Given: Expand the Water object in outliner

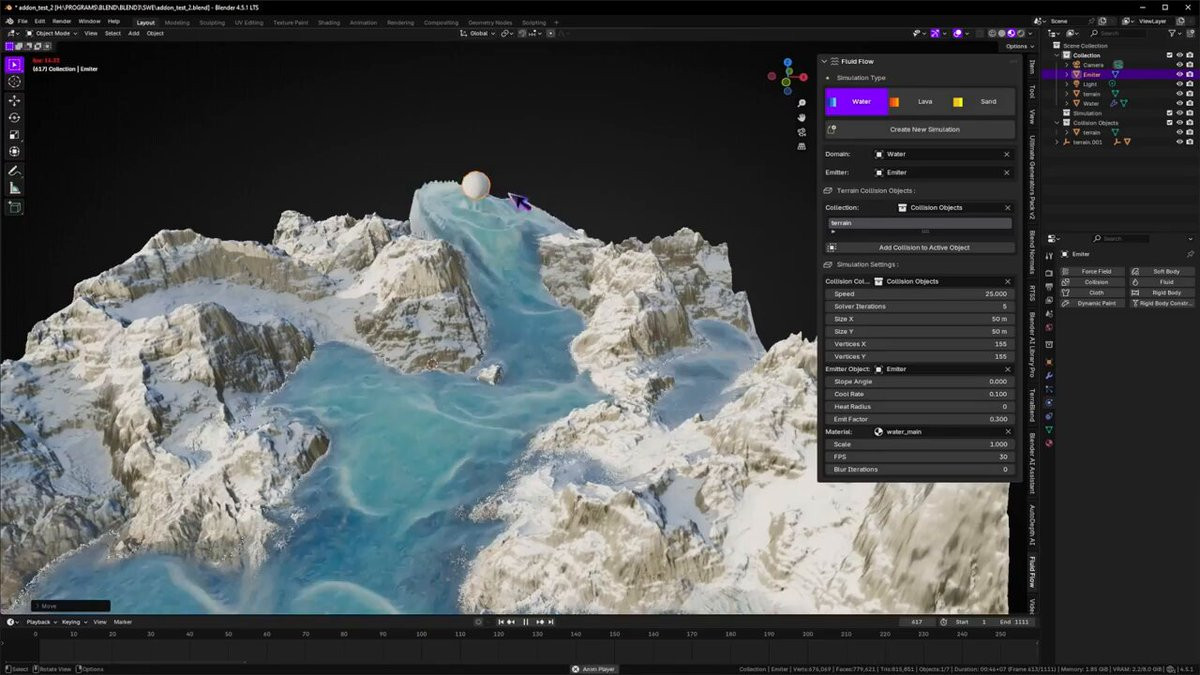Looking at the screenshot, I should click(1067, 103).
